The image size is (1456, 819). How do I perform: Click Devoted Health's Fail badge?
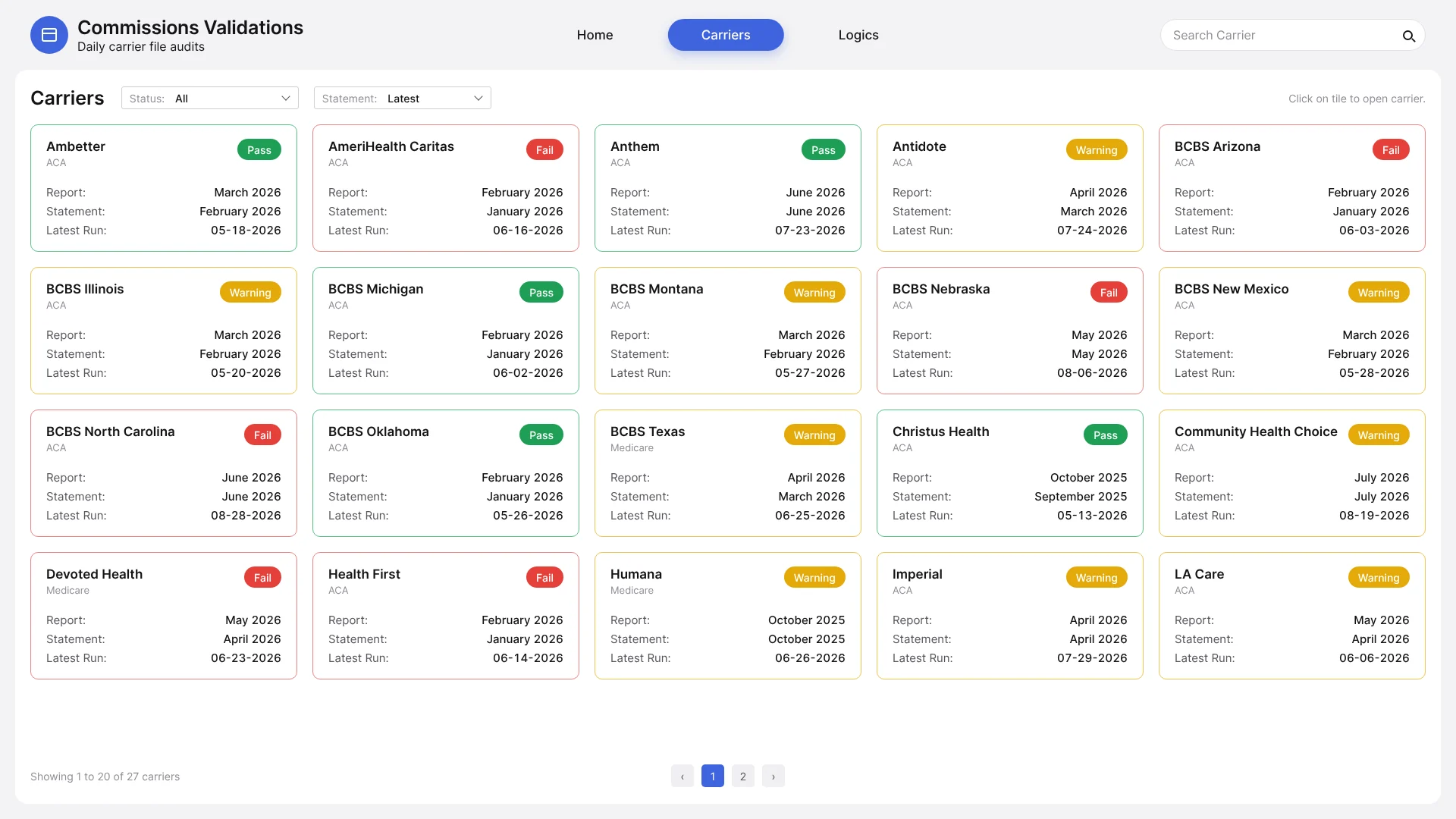pyautogui.click(x=262, y=578)
